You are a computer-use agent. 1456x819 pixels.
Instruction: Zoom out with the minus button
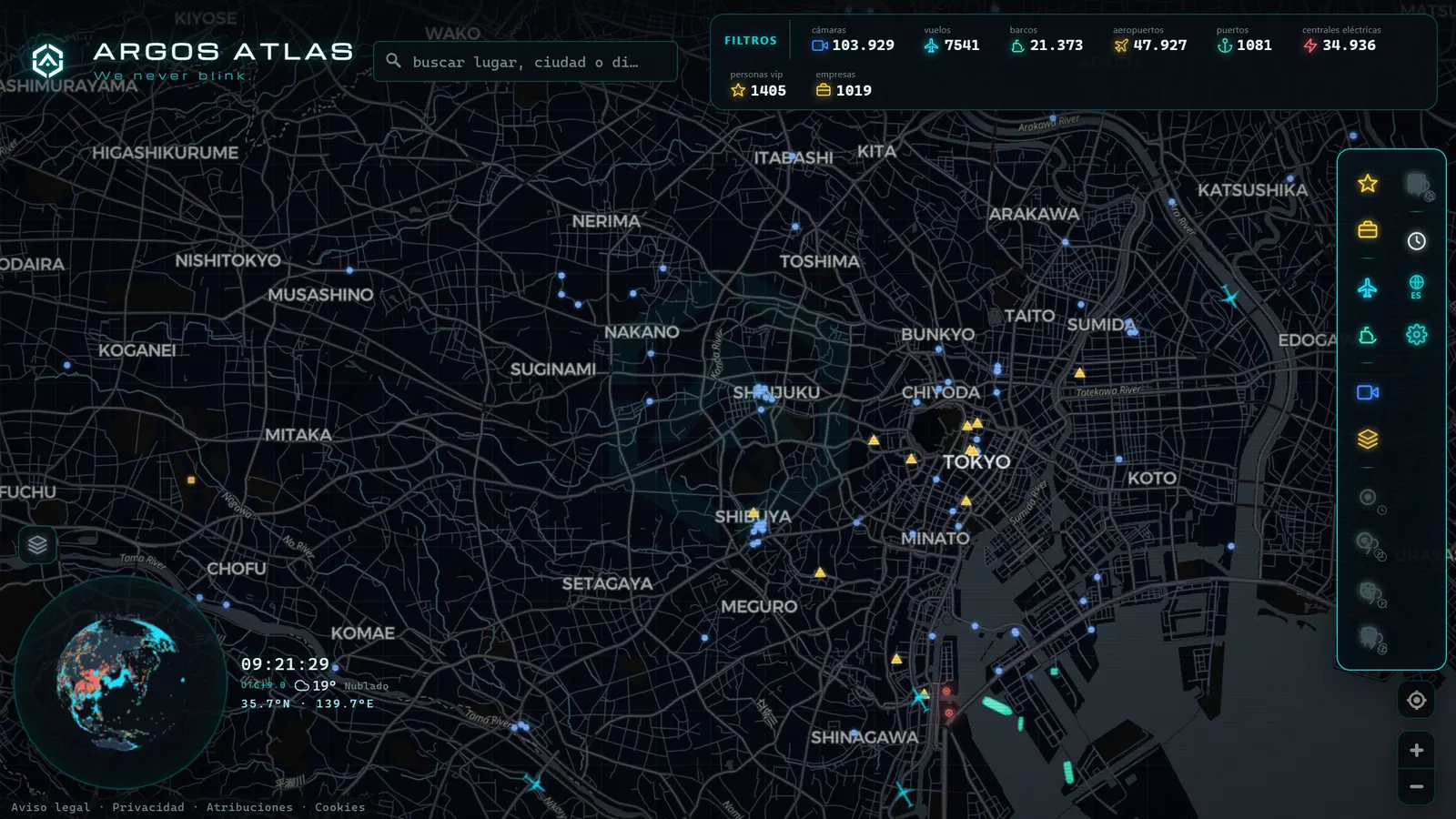tap(1416, 786)
